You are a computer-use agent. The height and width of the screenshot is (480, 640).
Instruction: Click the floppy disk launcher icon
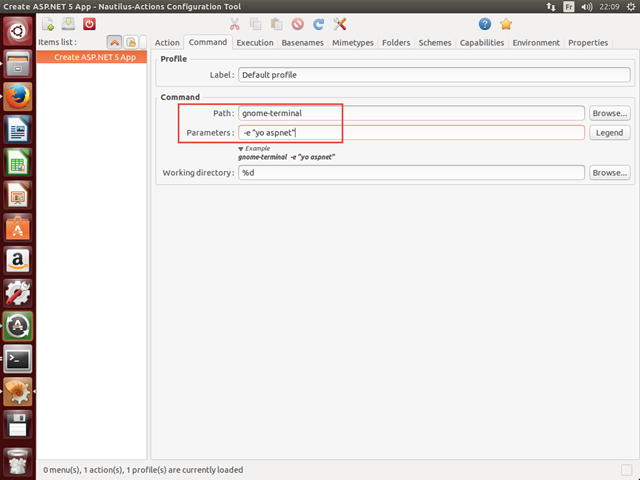(x=18, y=424)
